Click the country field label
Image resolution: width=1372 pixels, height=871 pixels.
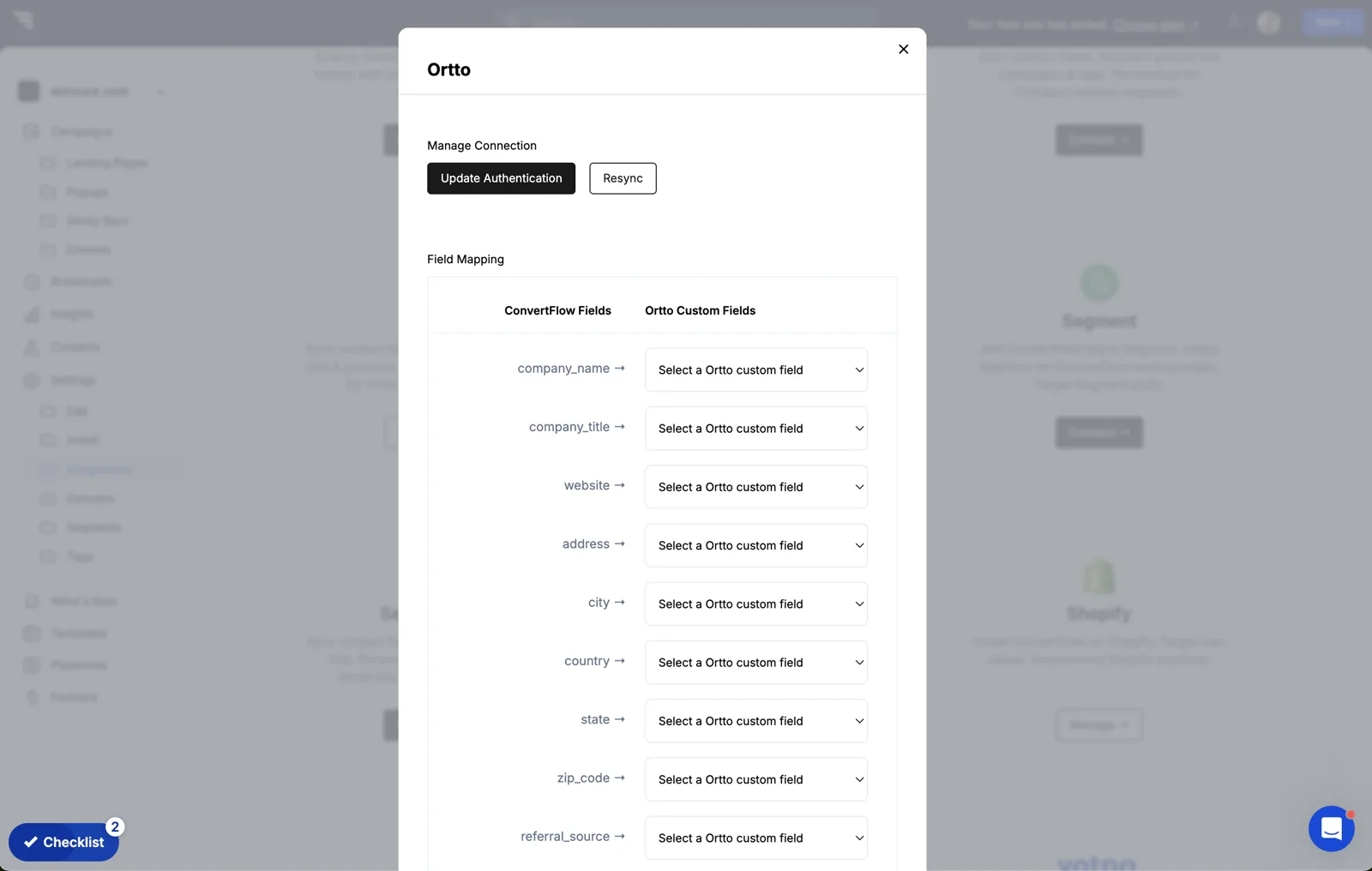(x=587, y=661)
